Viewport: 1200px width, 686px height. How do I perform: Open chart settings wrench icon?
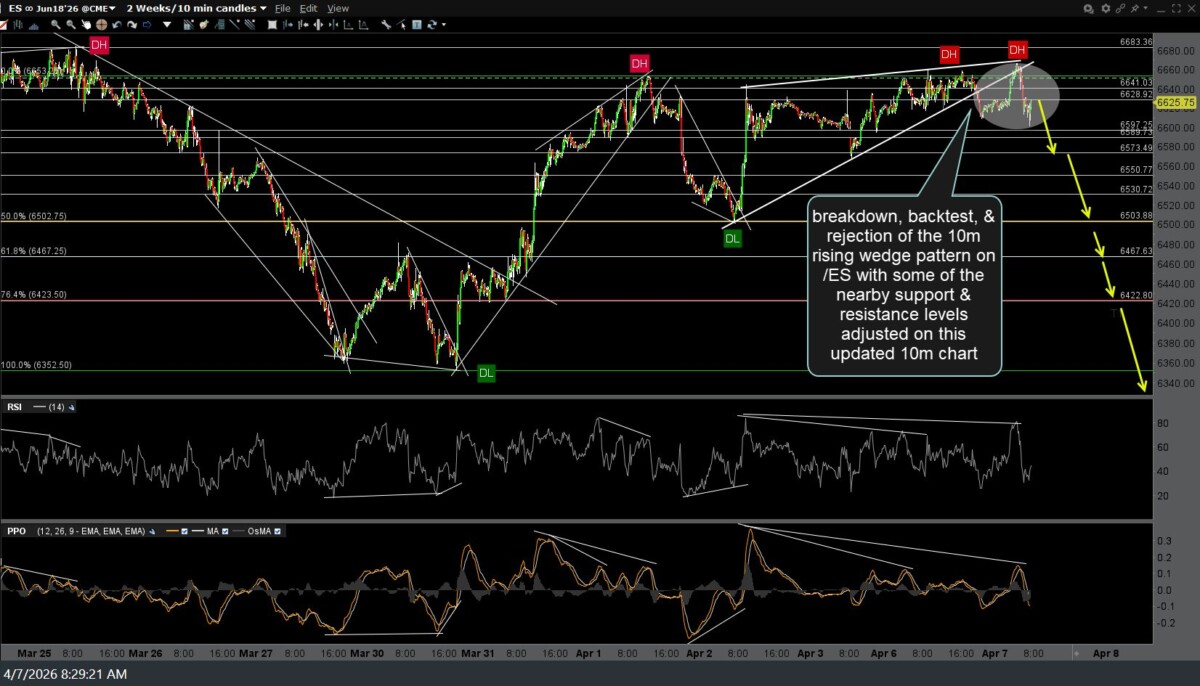tap(385, 25)
